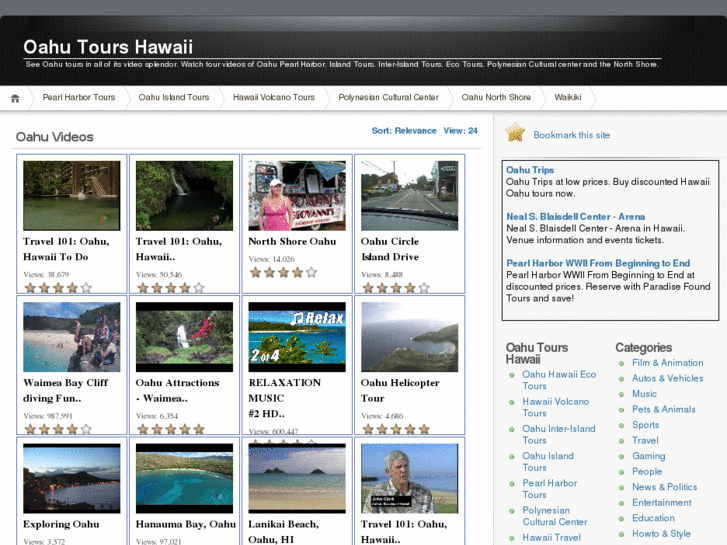The width and height of the screenshot is (727, 545).
Task: Click the North Shore Oahu video title
Action: coord(292,241)
